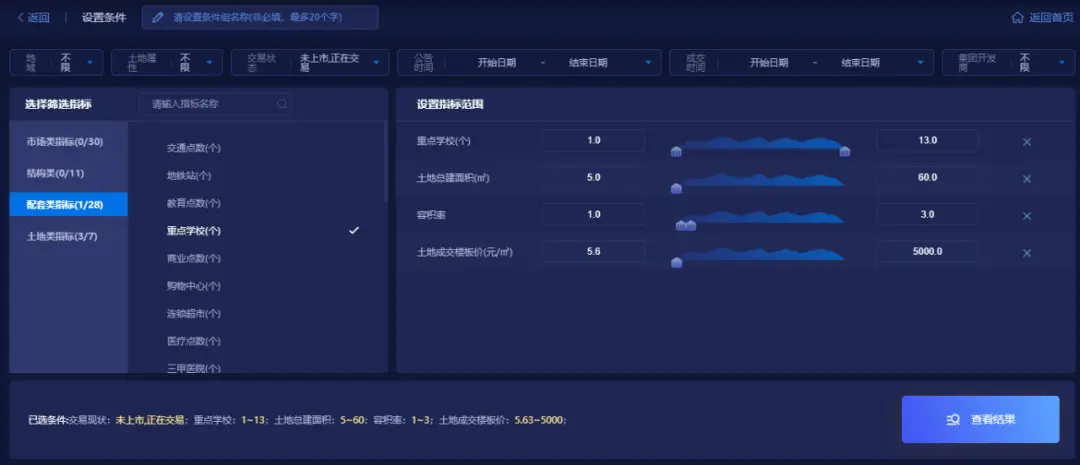Open the 交易状态 dropdown
The image size is (1080, 465).
(x=310, y=62)
